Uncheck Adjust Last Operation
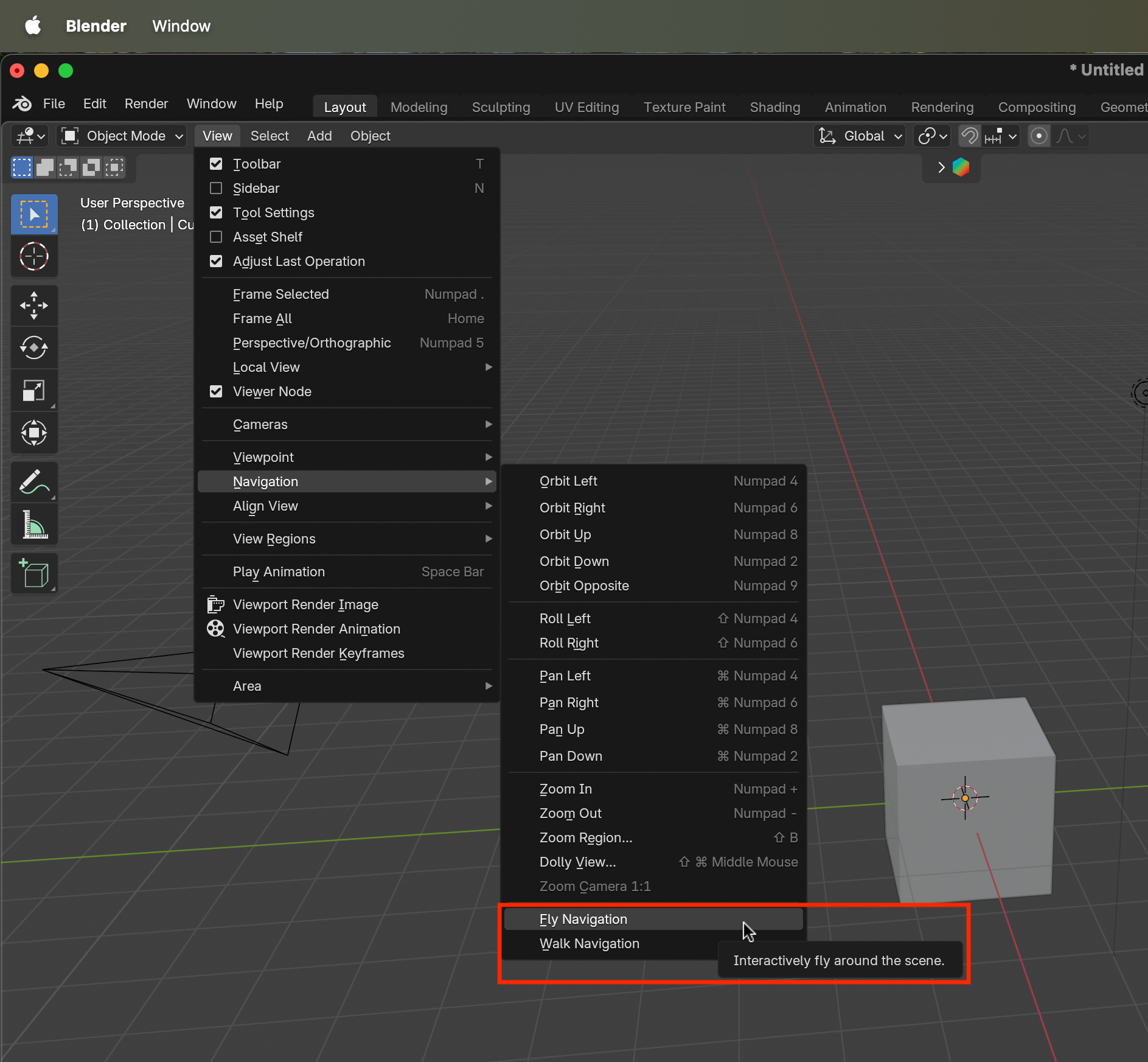The height and width of the screenshot is (1062, 1148). tap(216, 261)
